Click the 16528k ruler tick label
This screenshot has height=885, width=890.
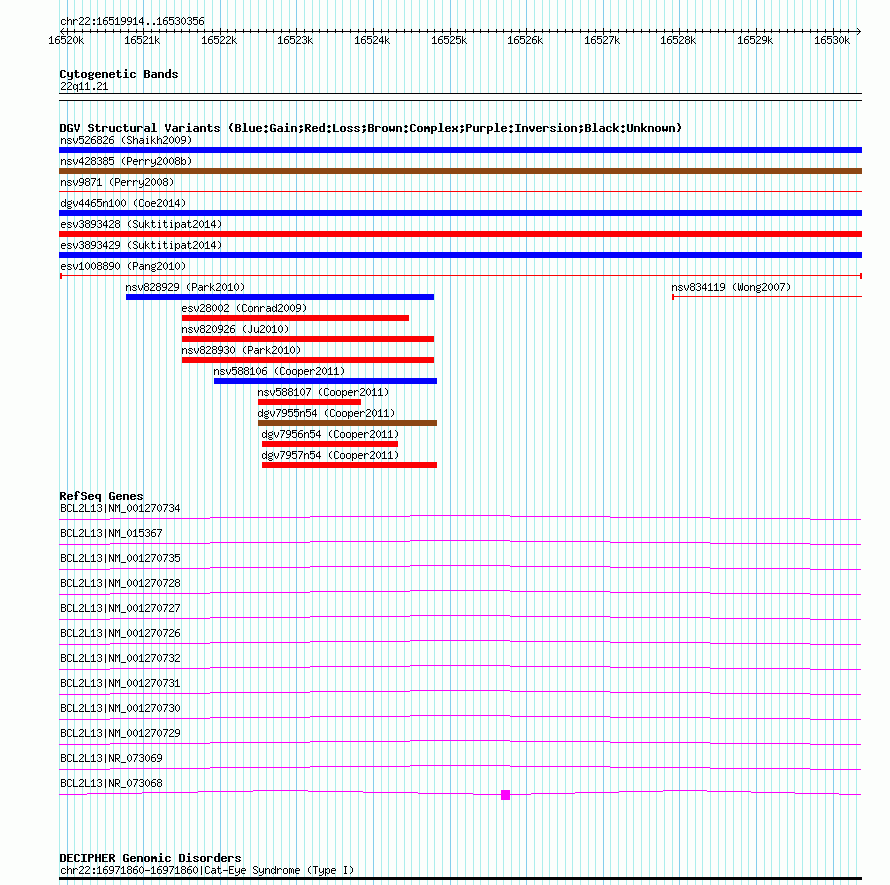click(x=678, y=40)
